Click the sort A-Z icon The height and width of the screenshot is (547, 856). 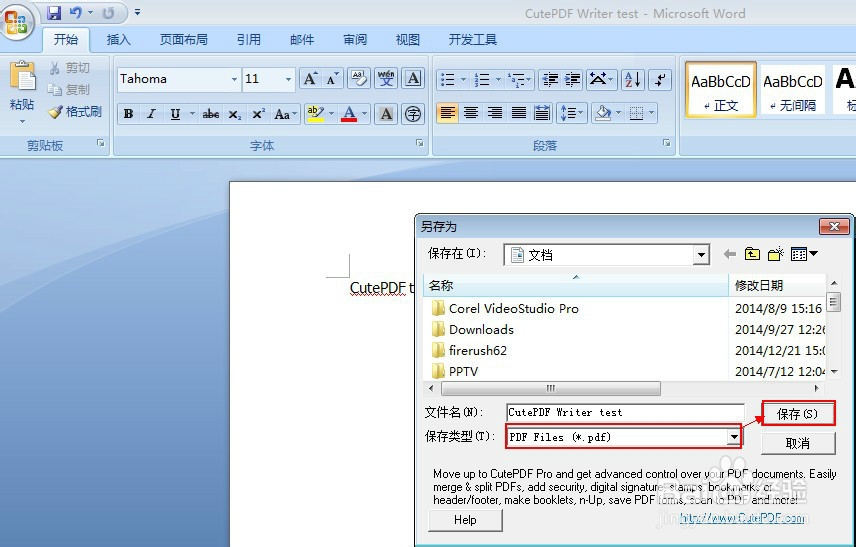[x=633, y=80]
